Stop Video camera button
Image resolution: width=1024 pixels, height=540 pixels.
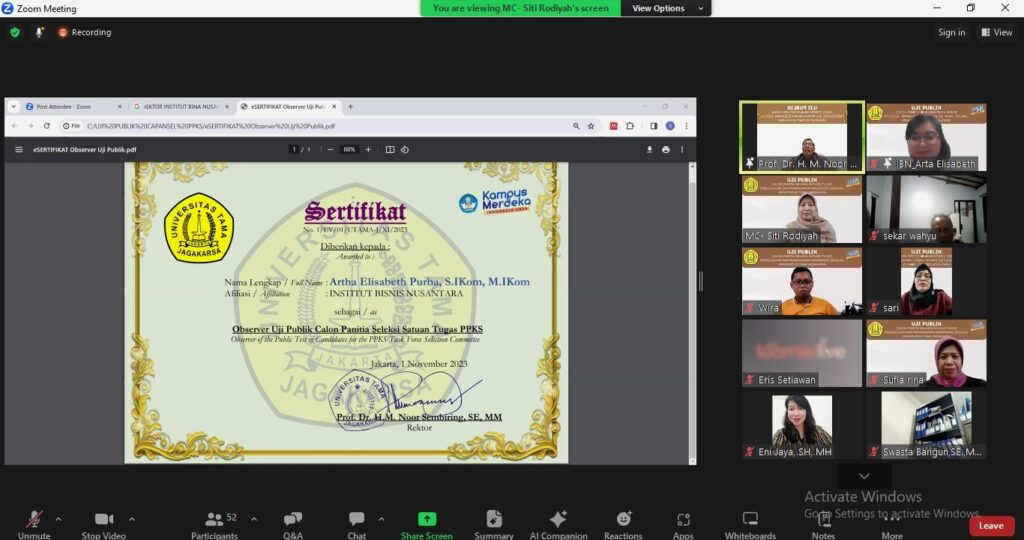click(103, 524)
